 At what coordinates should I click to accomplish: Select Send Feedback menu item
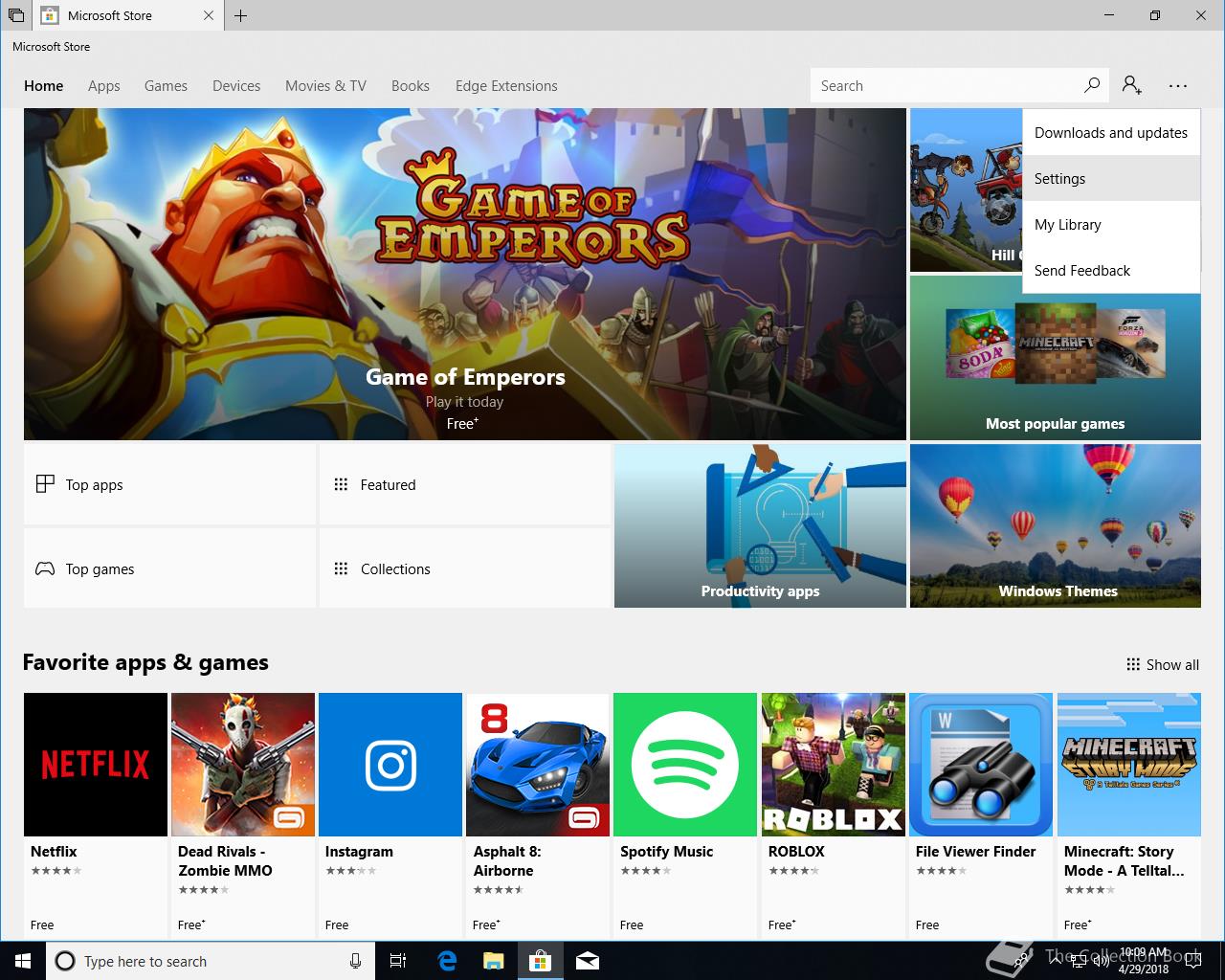point(1111,270)
